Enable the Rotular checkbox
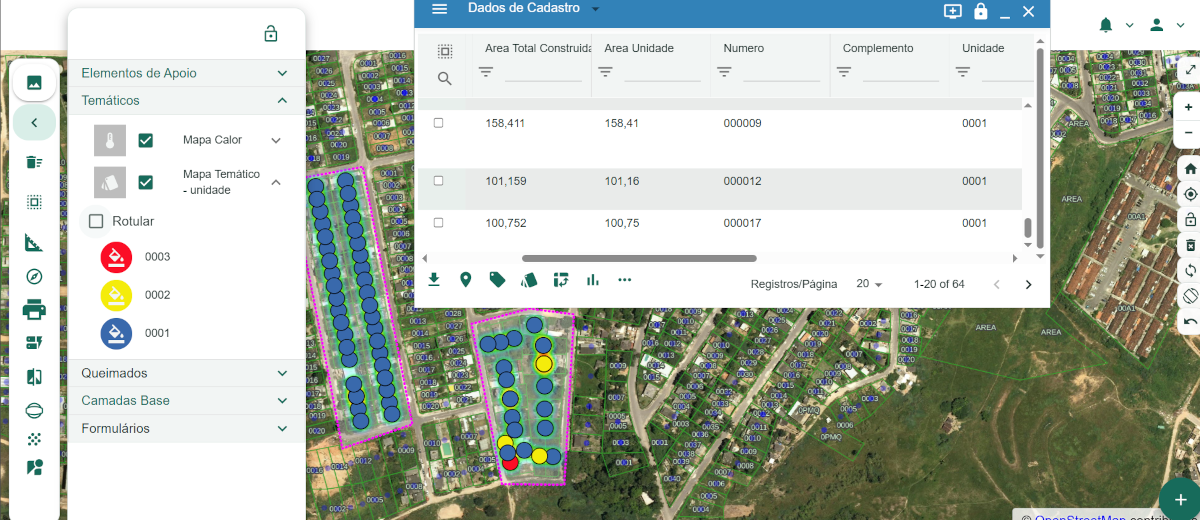This screenshot has height=520, width=1200. (x=97, y=221)
